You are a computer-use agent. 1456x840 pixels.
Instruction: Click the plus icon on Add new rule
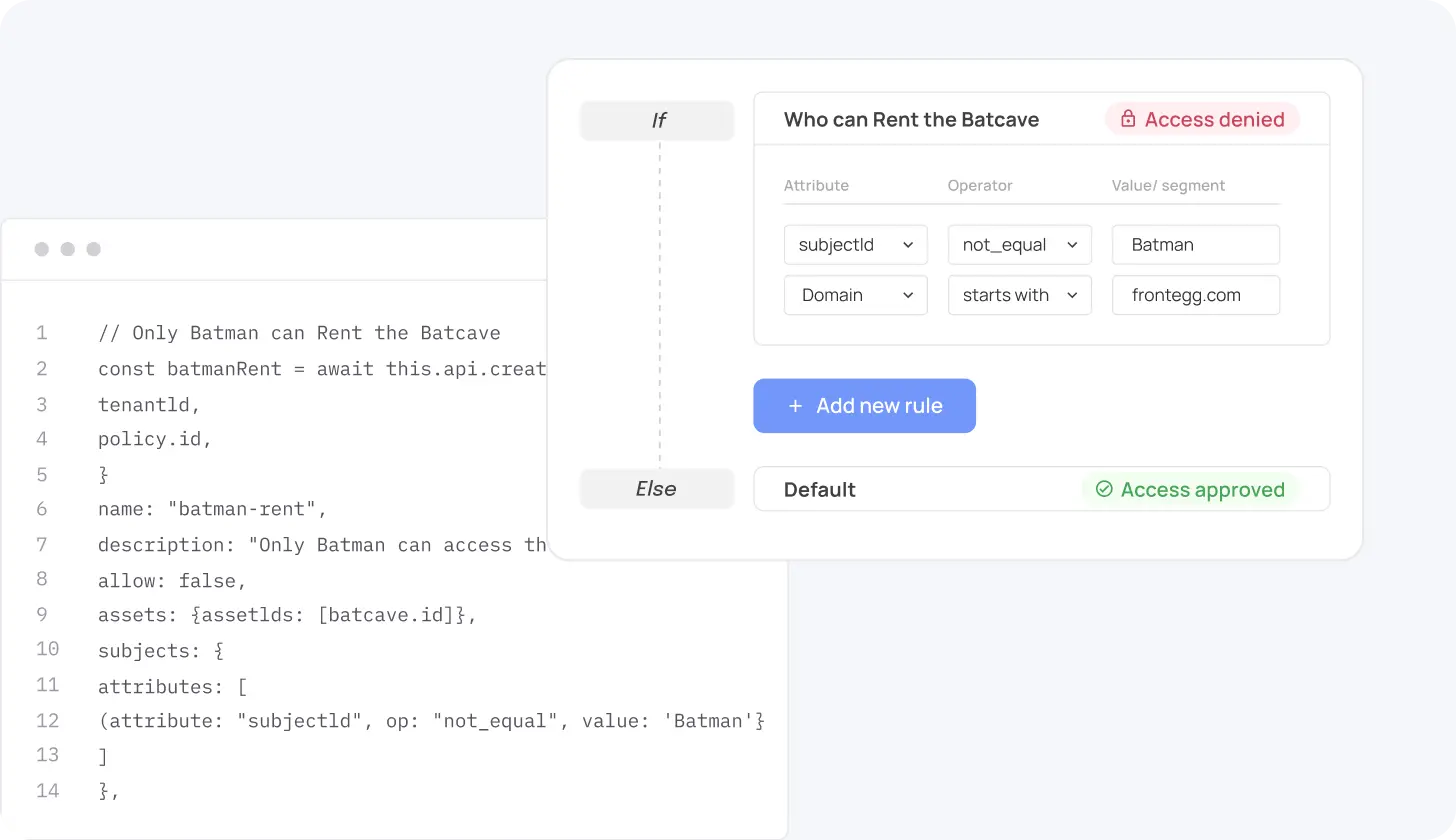coord(795,406)
